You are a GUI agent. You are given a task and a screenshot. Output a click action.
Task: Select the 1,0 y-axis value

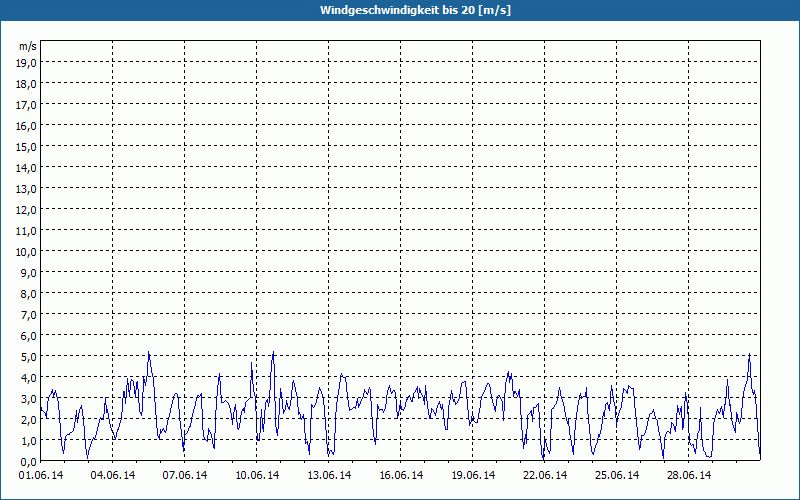[29, 441]
